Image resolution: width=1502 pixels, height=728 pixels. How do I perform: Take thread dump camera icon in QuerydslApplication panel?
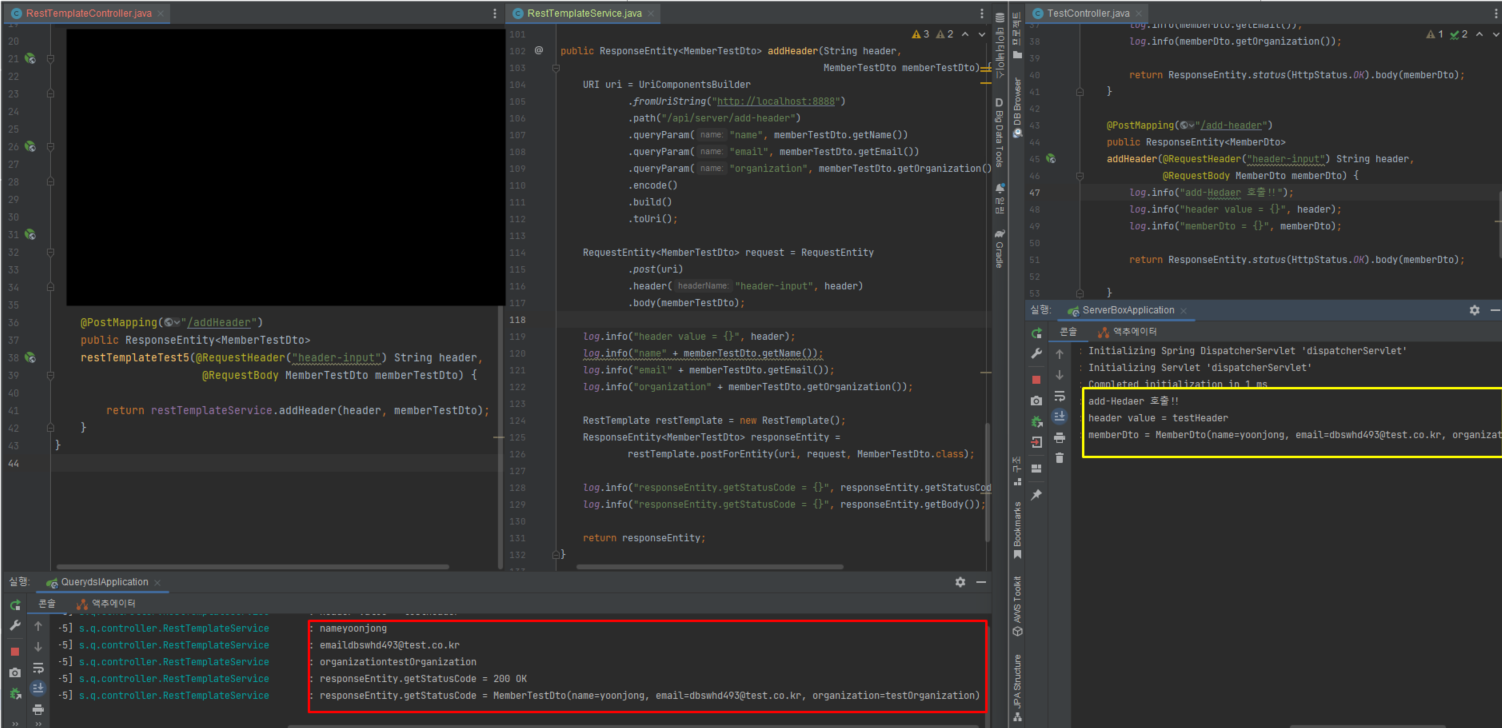[15, 673]
